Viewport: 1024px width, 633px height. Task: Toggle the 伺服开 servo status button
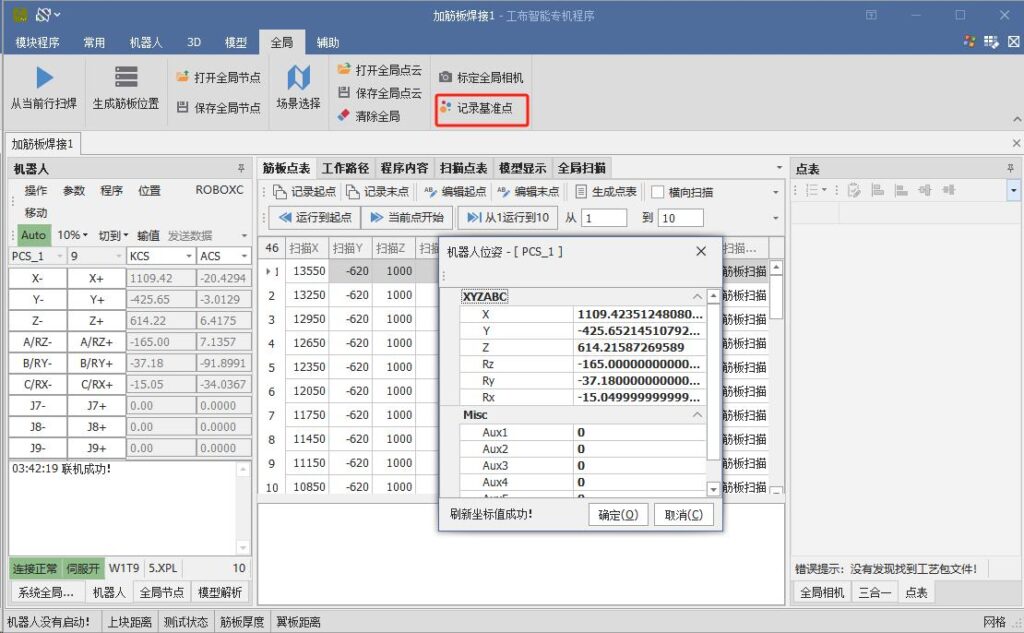pyautogui.click(x=83, y=567)
